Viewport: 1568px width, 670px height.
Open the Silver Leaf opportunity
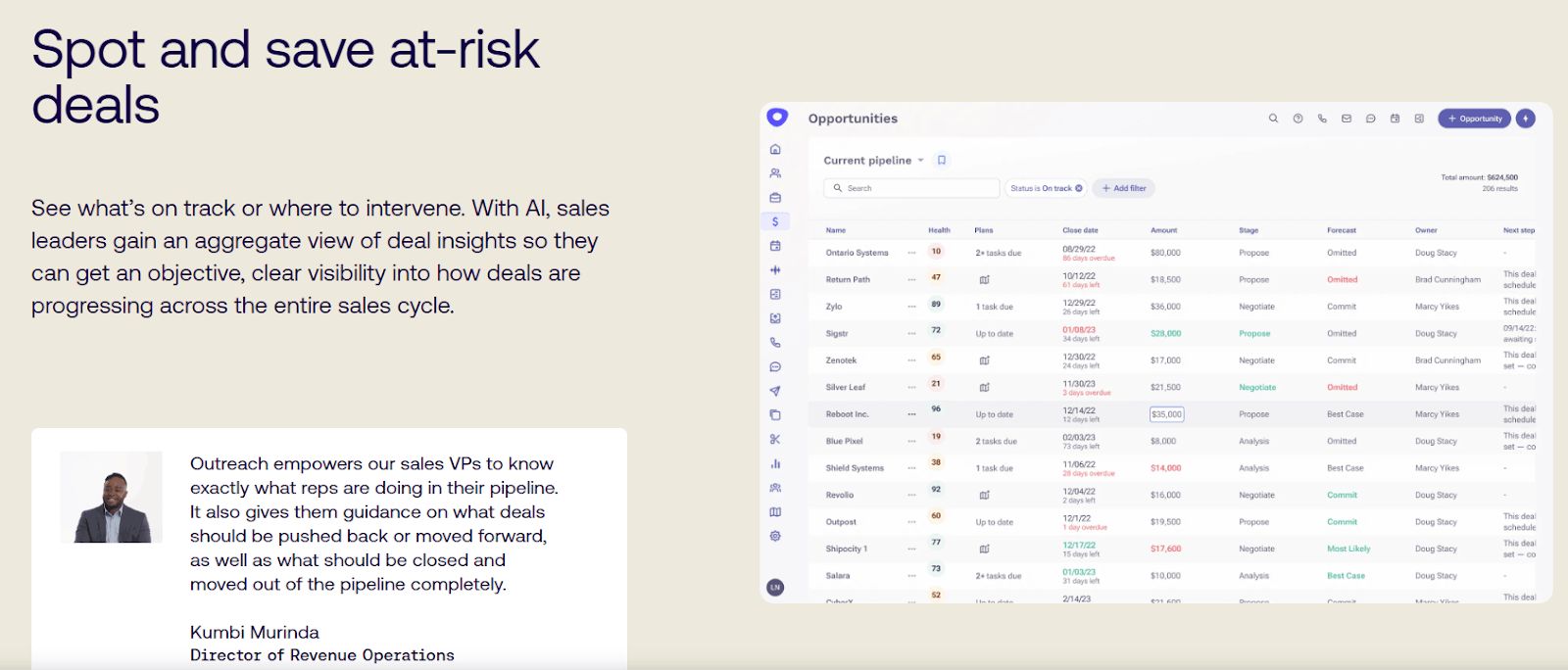845,388
